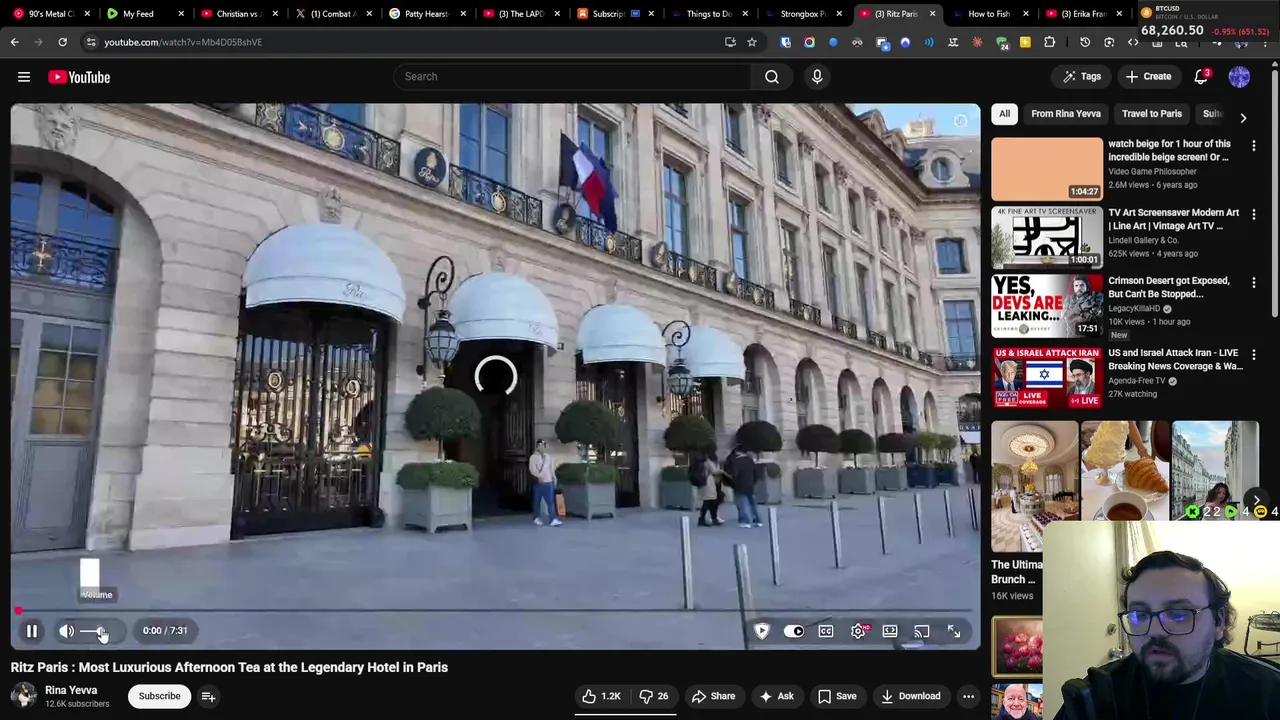Click the search magnifier button
Viewport: 1280px width, 720px height.
click(x=772, y=76)
